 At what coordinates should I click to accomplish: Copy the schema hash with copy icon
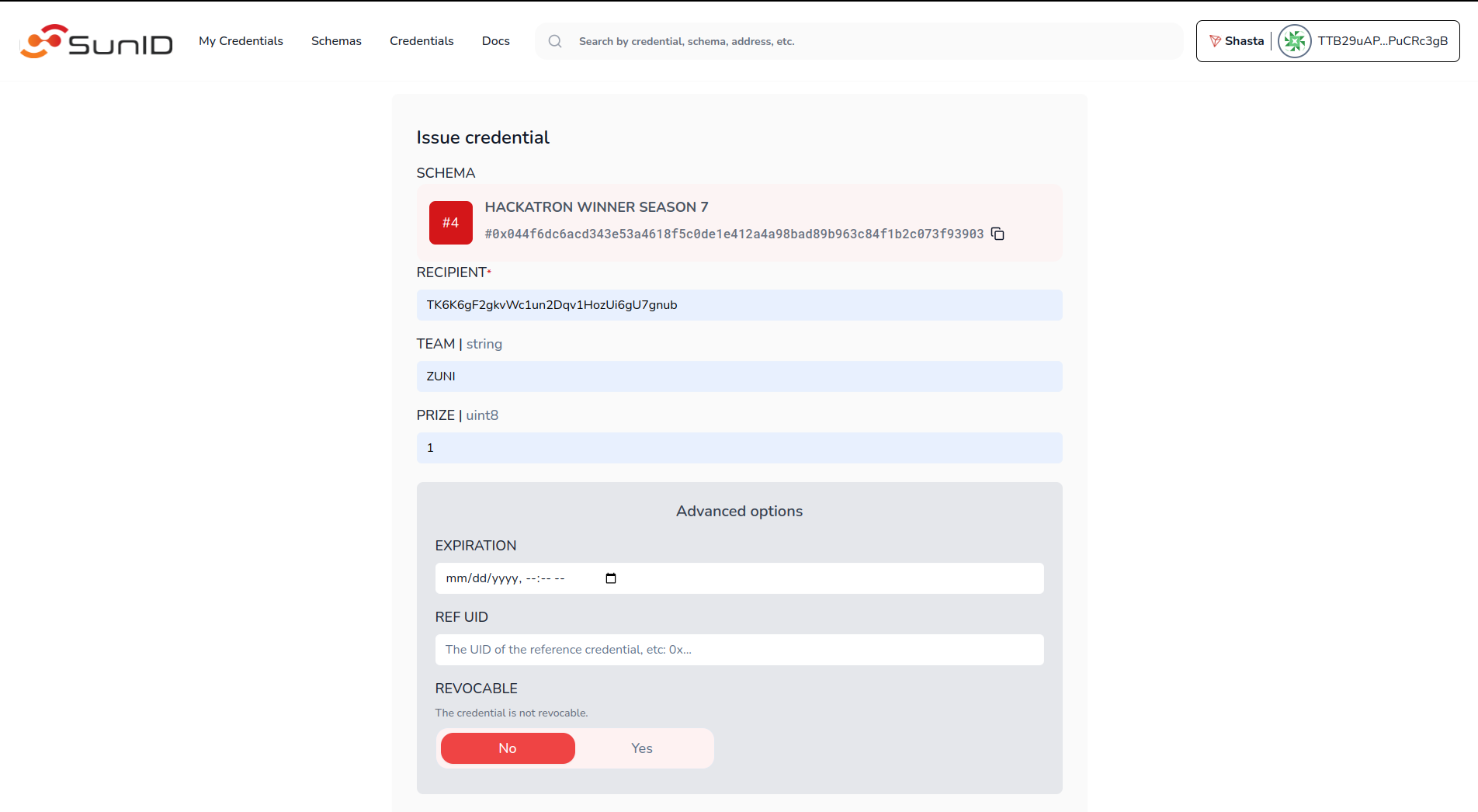click(998, 234)
